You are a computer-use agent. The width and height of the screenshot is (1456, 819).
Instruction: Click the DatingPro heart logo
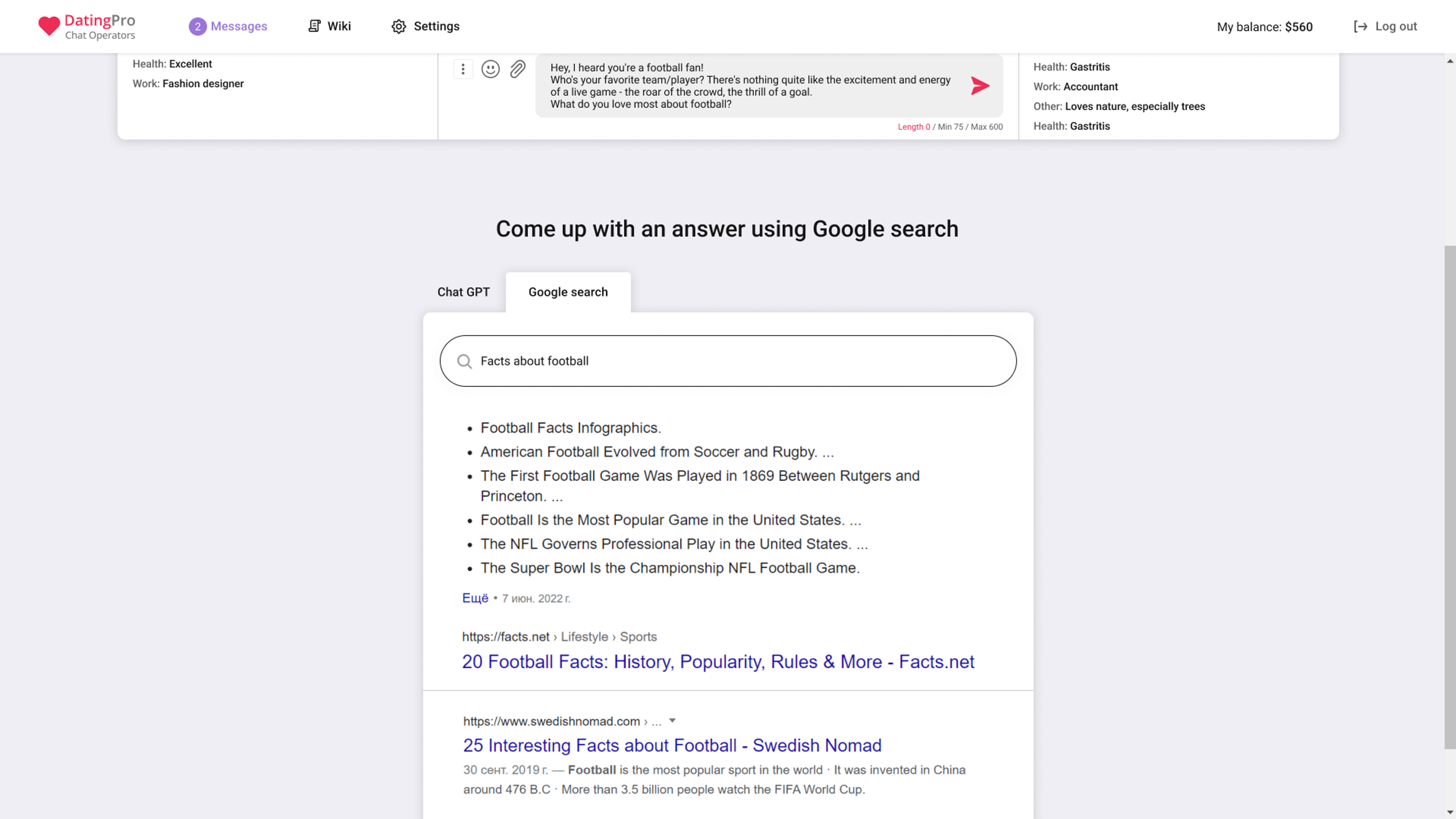(49, 26)
